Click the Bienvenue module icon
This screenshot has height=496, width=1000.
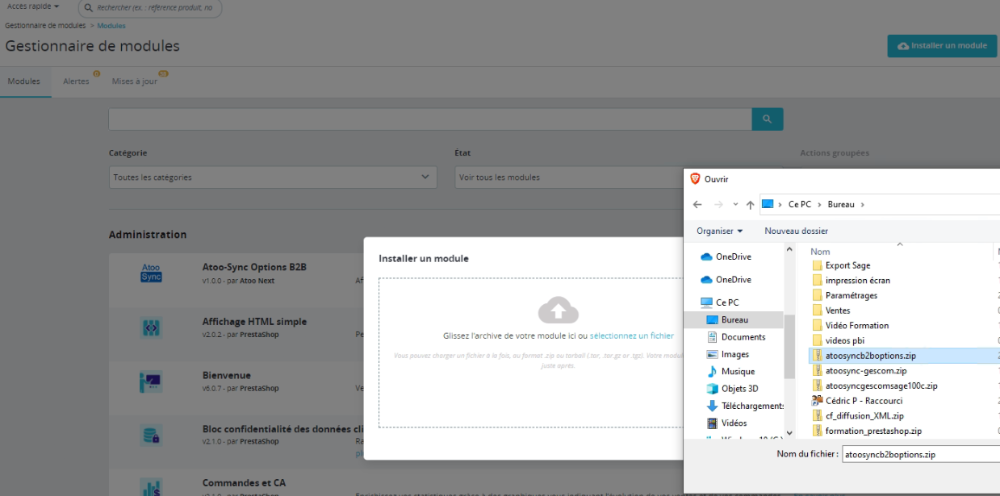(151, 382)
